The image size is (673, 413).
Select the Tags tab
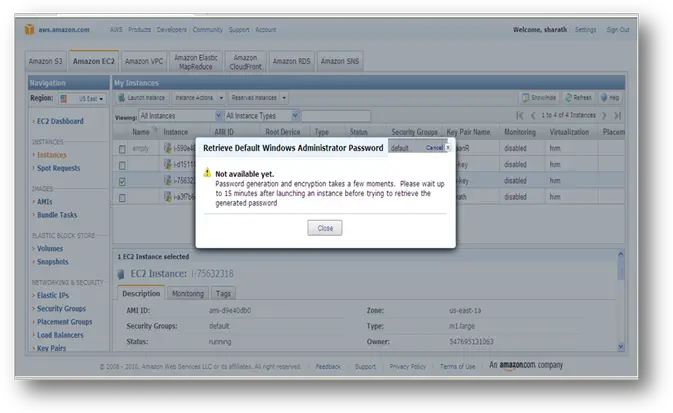223,294
